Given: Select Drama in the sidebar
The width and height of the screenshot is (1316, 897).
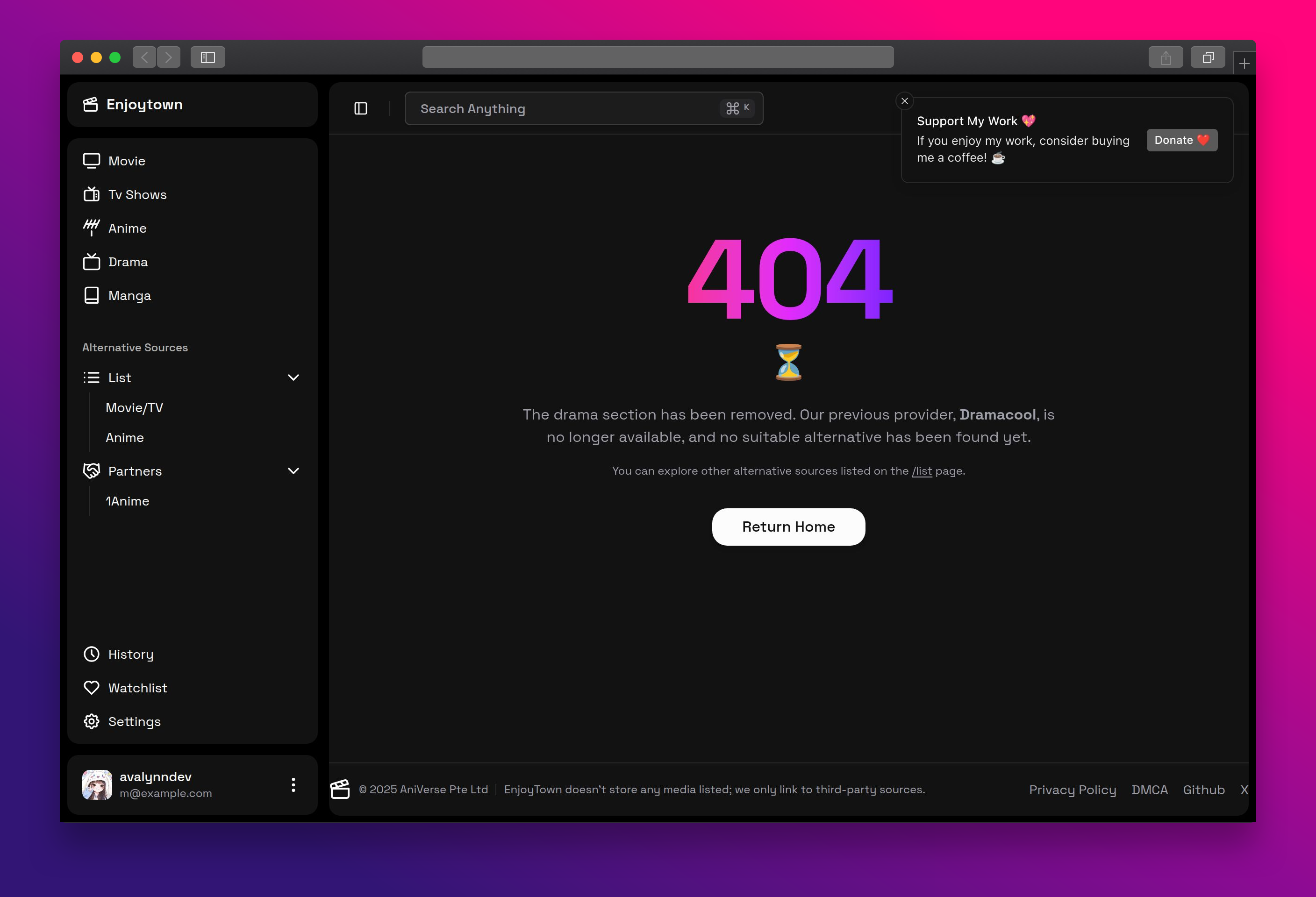Looking at the screenshot, I should point(193,262).
